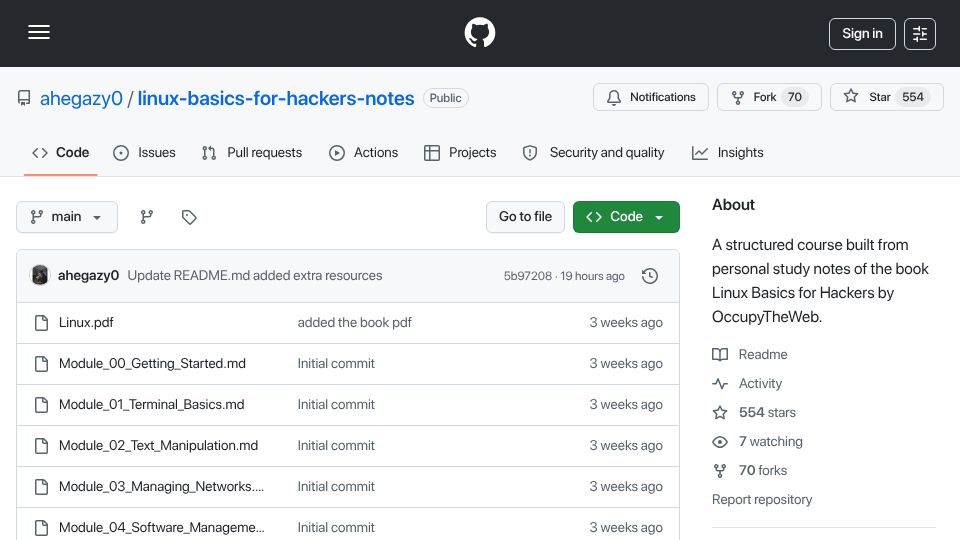Click the GitHub Octocat logo

[479, 32]
